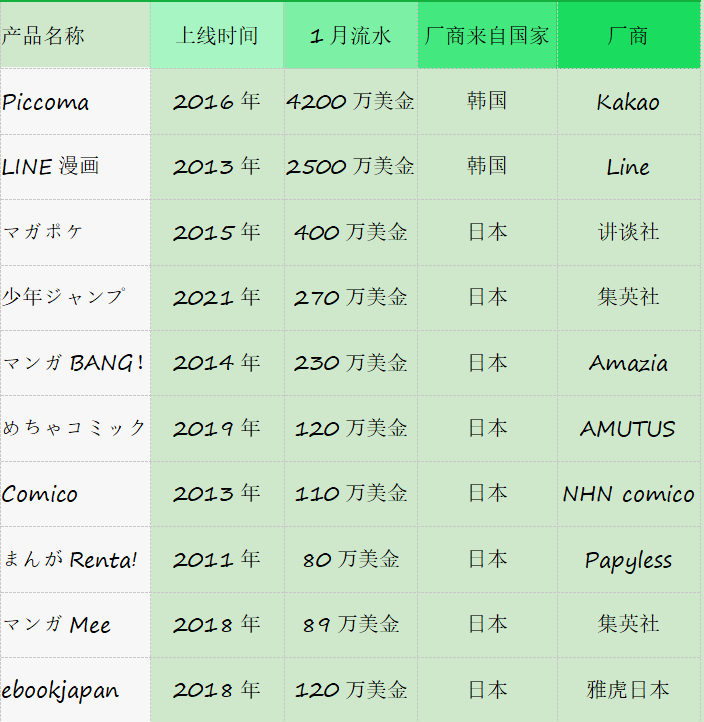Click the 1月流水 column header
The height and width of the screenshot is (722, 704).
pos(350,36)
